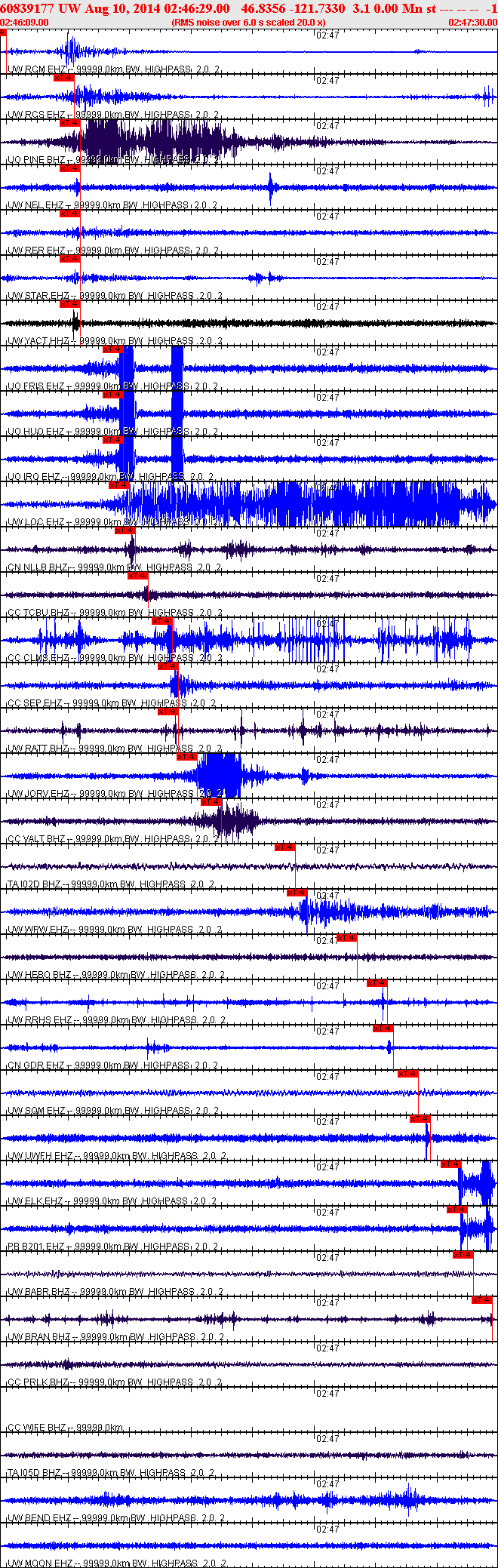Click the pick flag on UW ELK trace
The height and width of the screenshot is (1568, 498).
[x=450, y=1164]
